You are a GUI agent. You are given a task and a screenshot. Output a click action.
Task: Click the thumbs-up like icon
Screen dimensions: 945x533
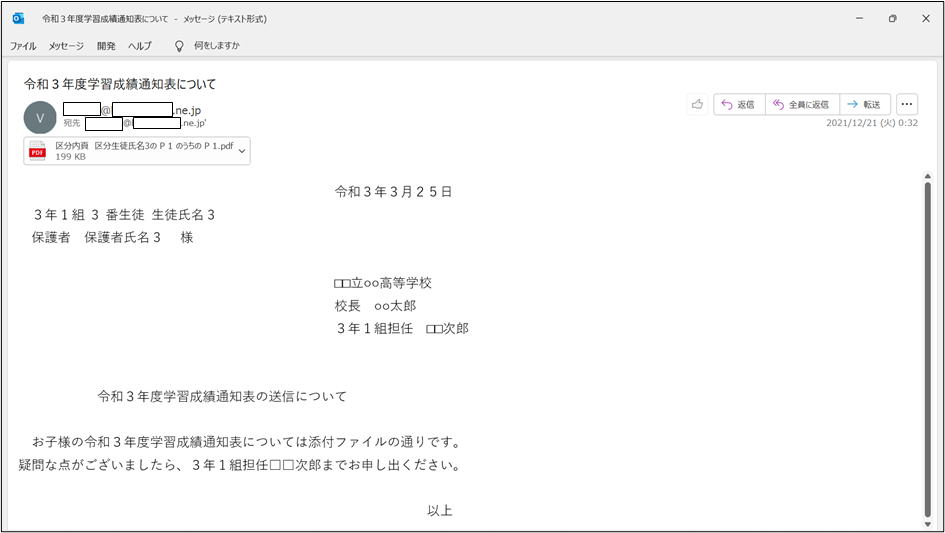point(697,104)
